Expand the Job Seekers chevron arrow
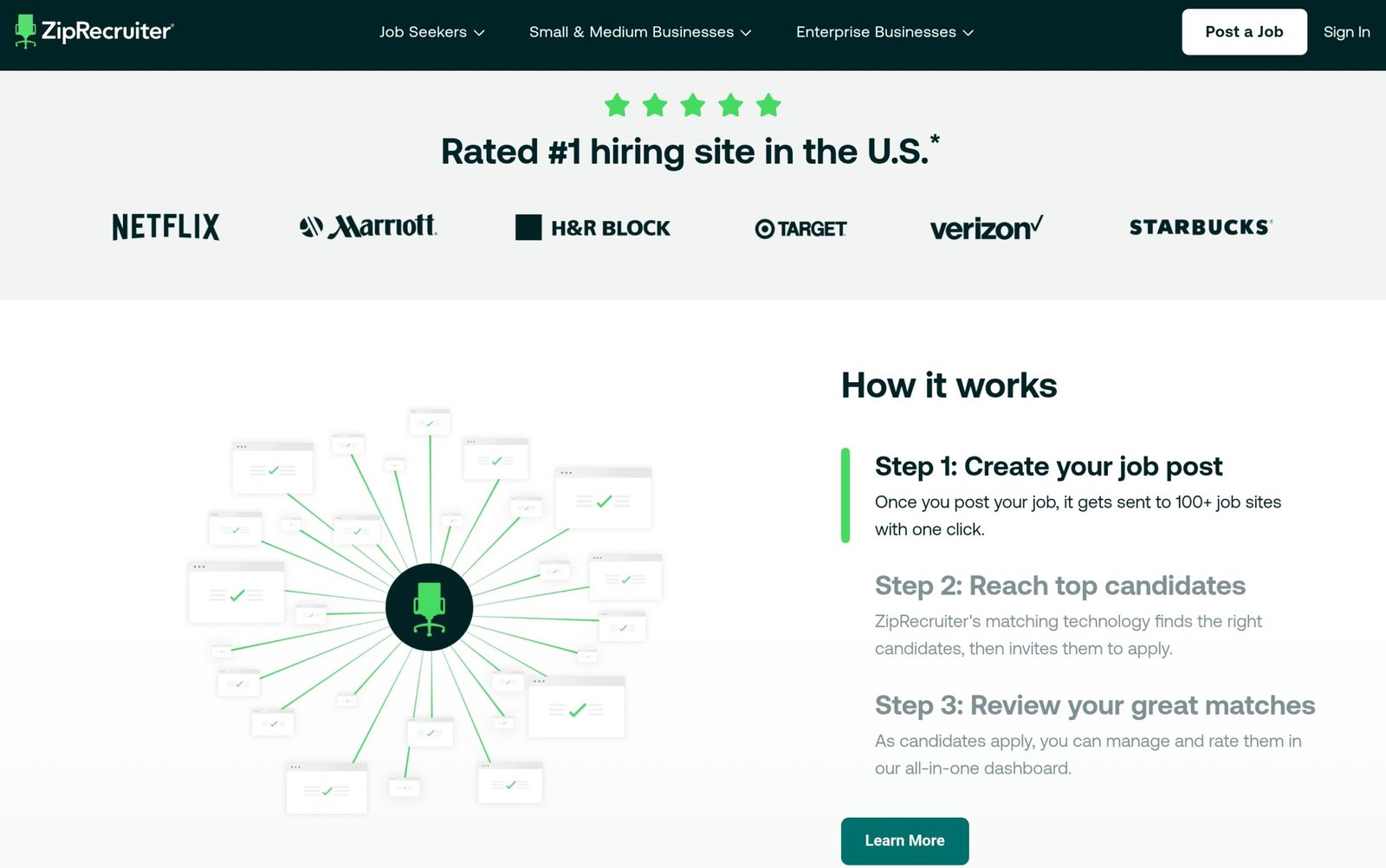Screen dimensions: 1386x868 [479, 33]
